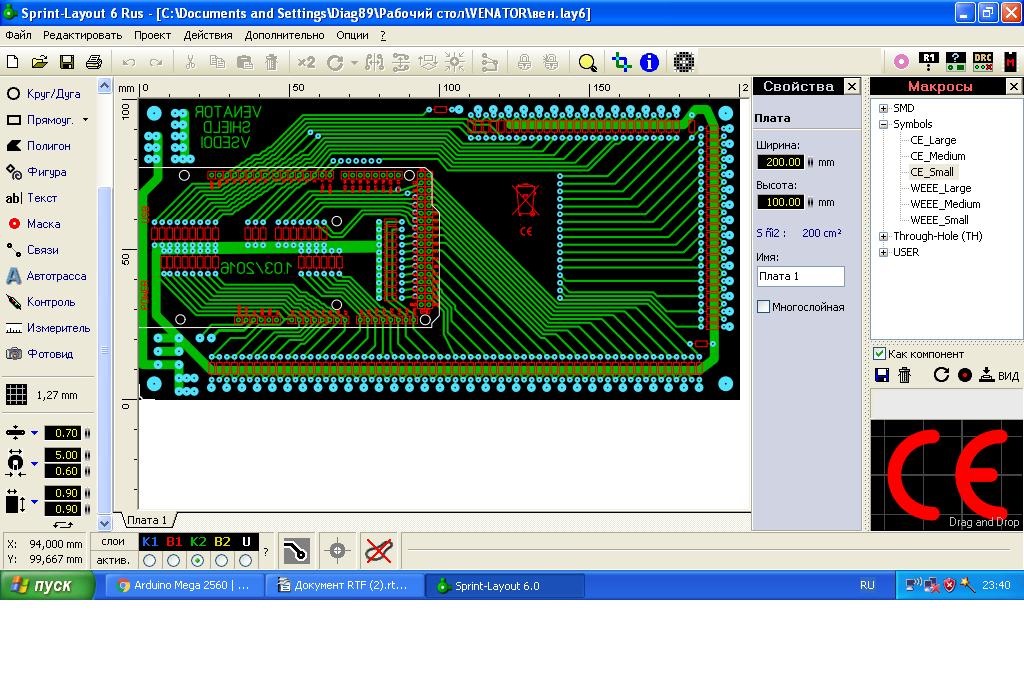Select the Текст text tool
Image resolution: width=1024 pixels, height=680 pixels.
tap(32, 198)
